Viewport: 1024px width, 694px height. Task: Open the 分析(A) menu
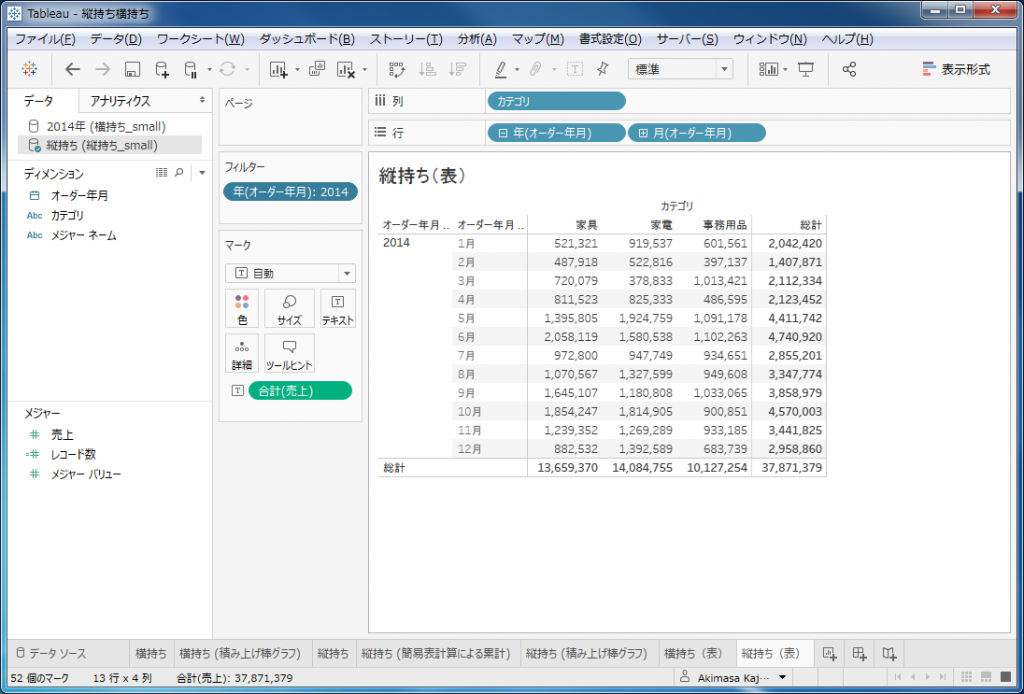click(x=476, y=39)
